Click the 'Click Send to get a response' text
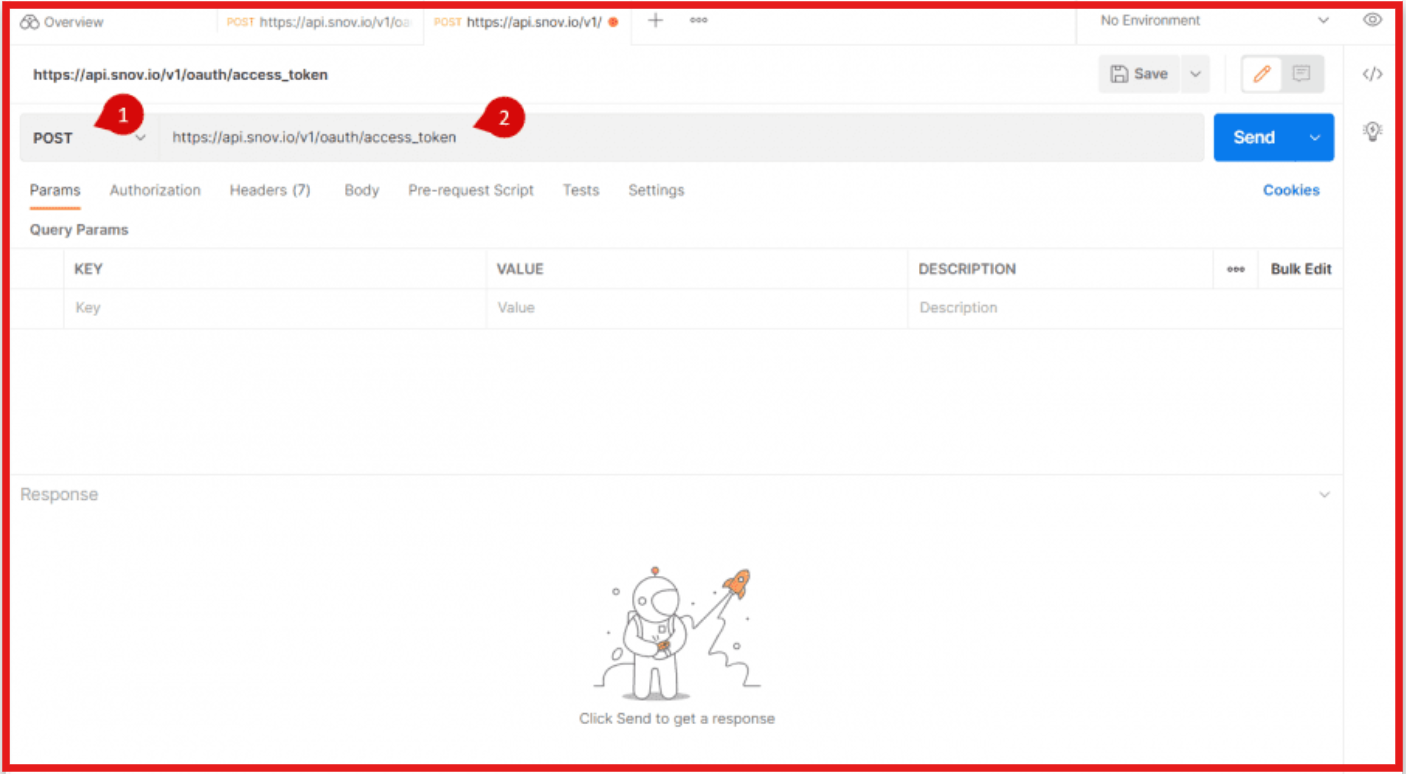Screen dimensions: 1406x774 pos(677,718)
